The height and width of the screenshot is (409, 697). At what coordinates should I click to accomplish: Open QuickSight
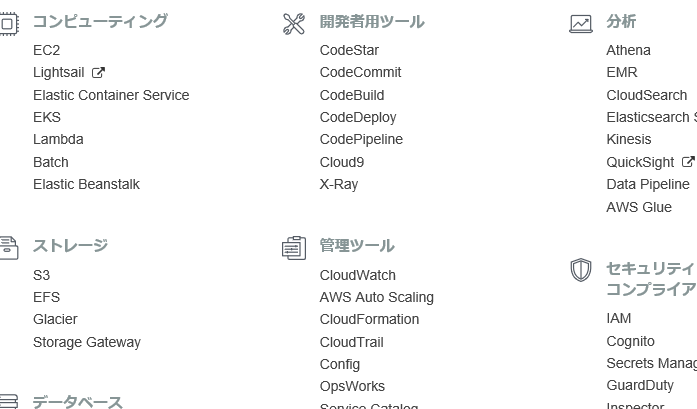pos(641,162)
